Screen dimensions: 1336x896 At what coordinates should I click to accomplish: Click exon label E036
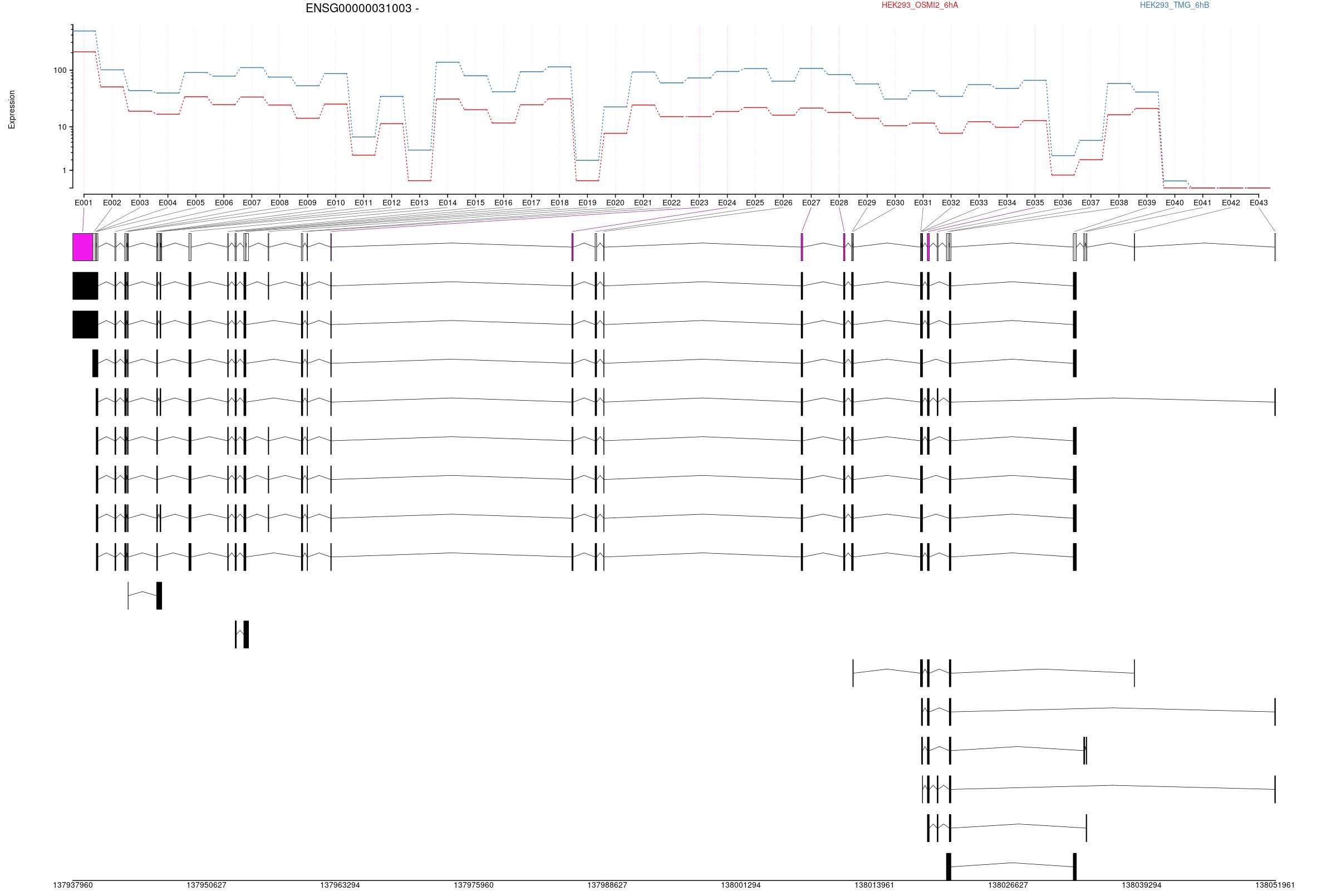(1063, 203)
